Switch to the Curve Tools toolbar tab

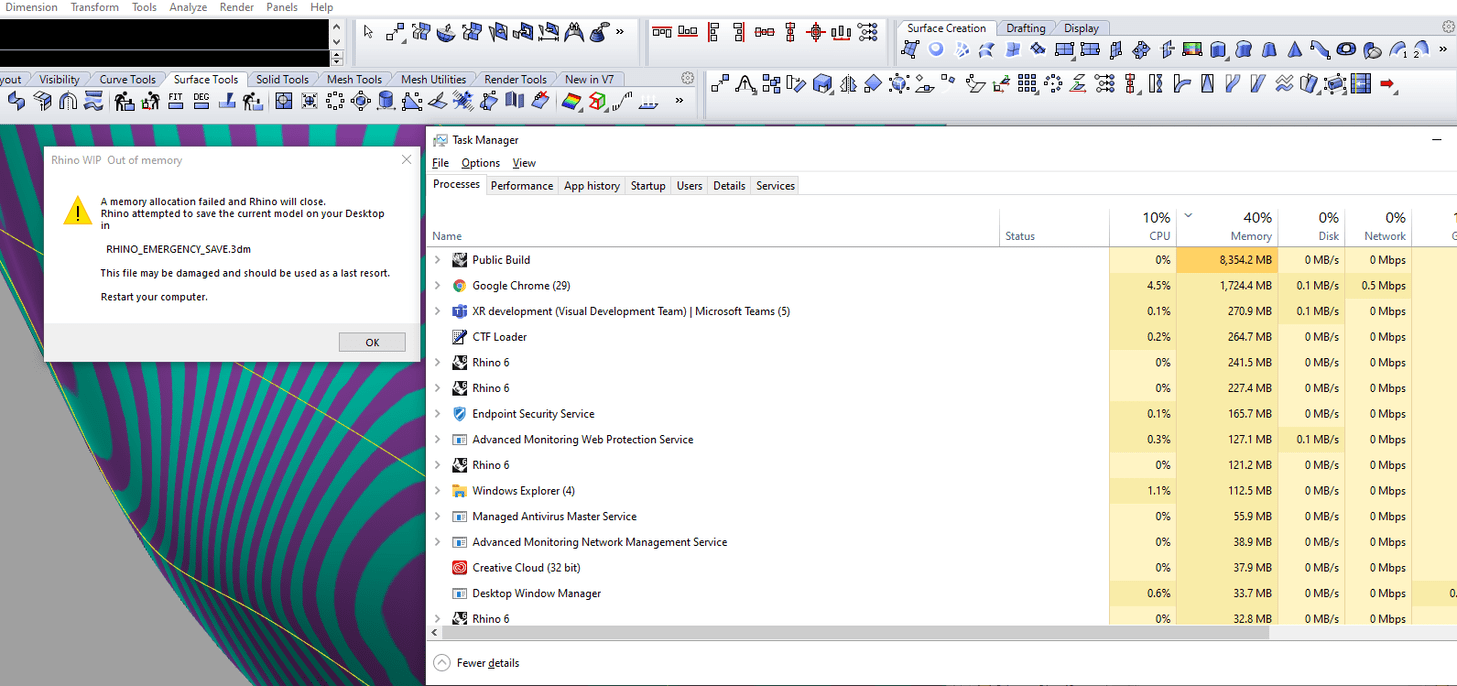pyautogui.click(x=128, y=79)
